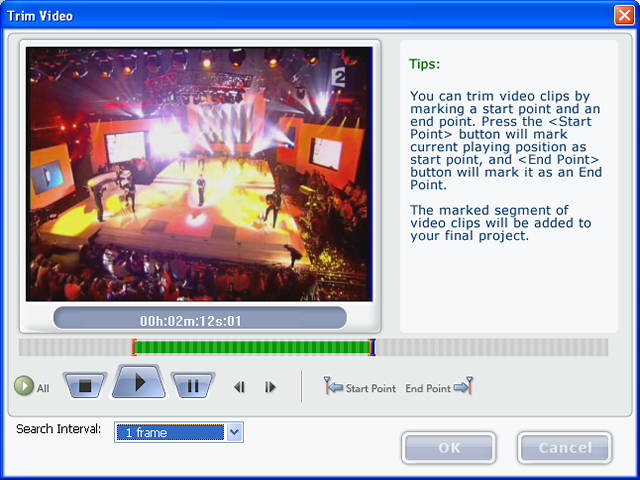Image resolution: width=640 pixels, height=480 pixels.
Task: Pause the video playback
Action: pyautogui.click(x=192, y=386)
